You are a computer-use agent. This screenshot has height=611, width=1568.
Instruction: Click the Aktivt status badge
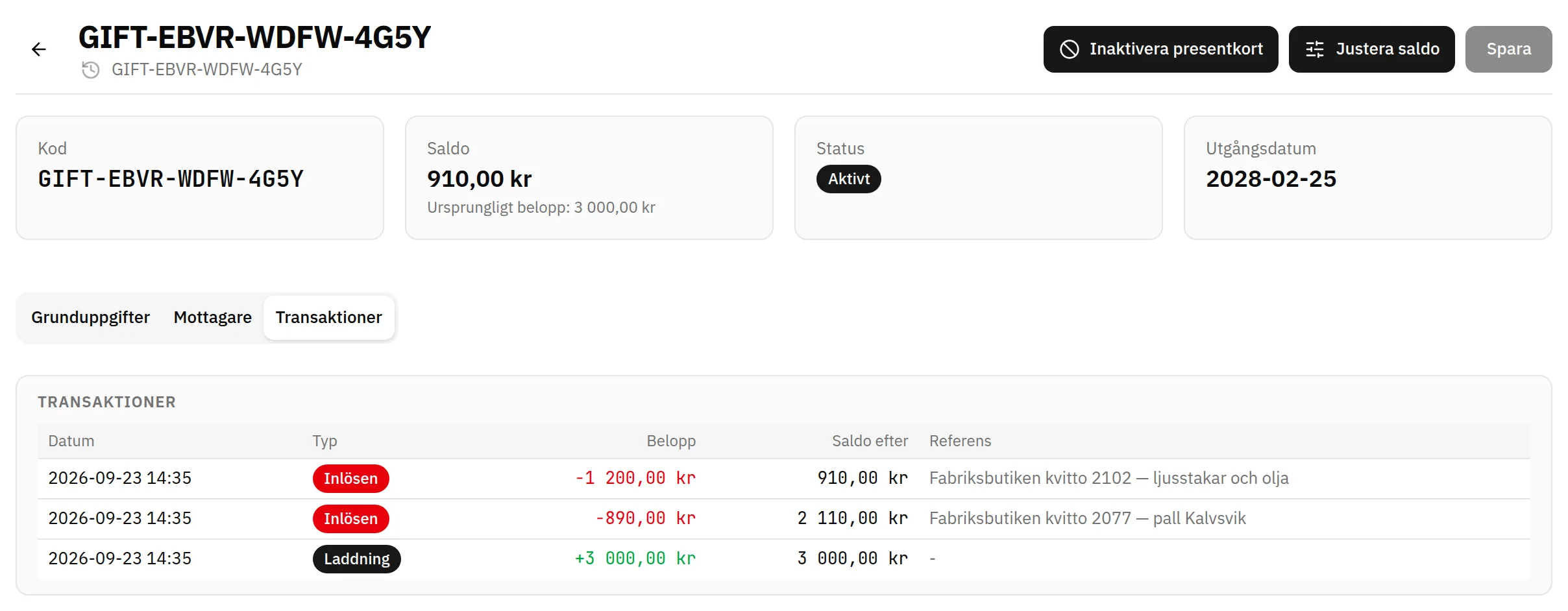click(848, 179)
